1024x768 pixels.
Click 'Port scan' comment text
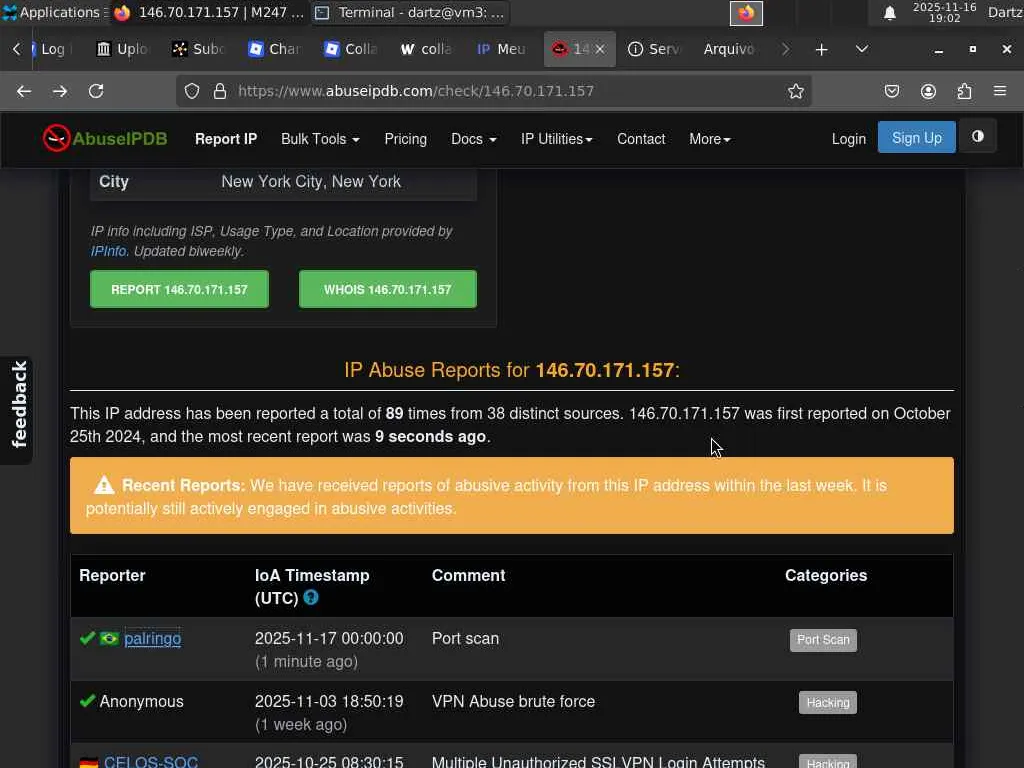click(x=465, y=639)
